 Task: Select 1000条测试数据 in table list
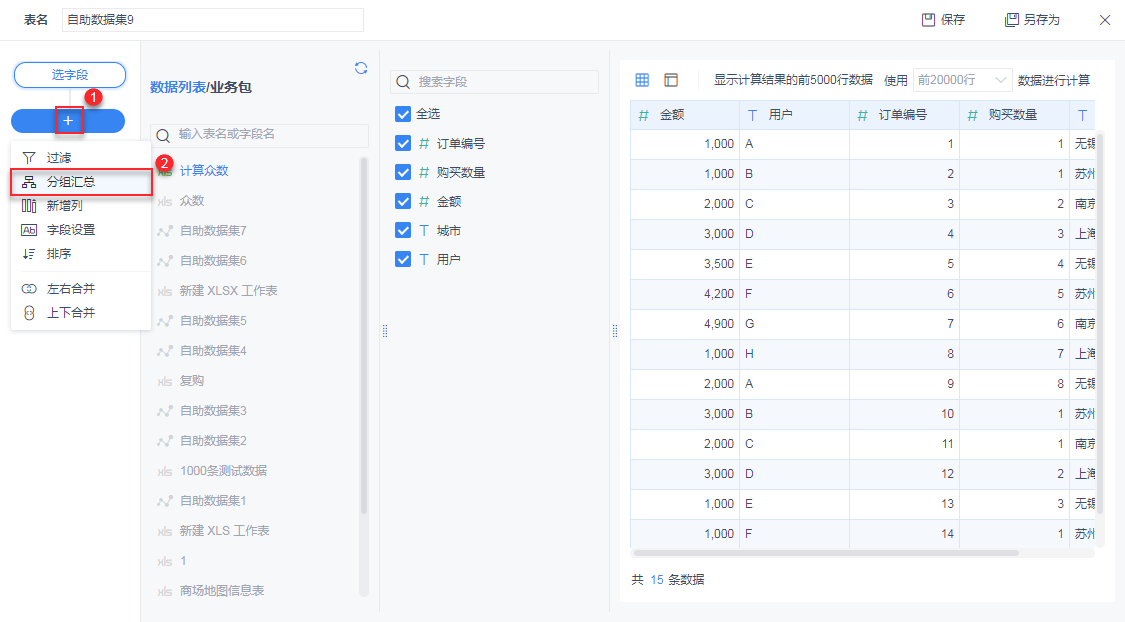tap(223, 471)
